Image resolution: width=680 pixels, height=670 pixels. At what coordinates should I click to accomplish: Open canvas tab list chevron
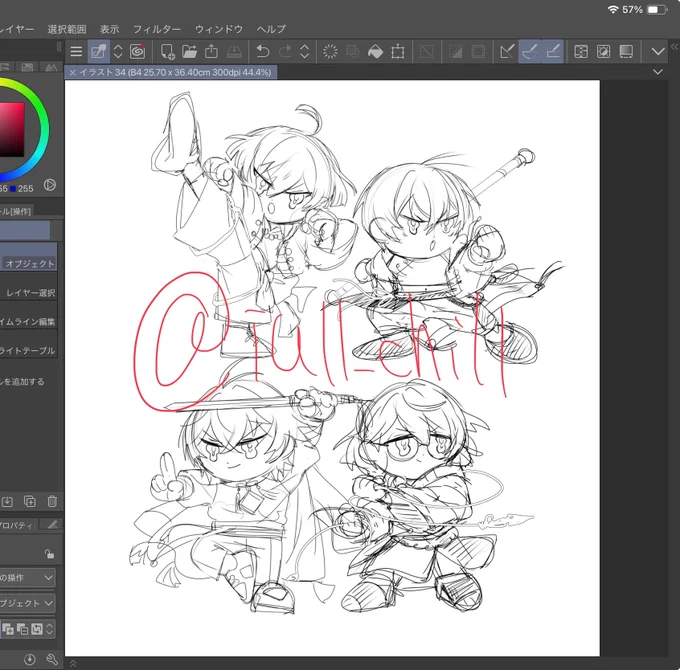pyautogui.click(x=658, y=72)
